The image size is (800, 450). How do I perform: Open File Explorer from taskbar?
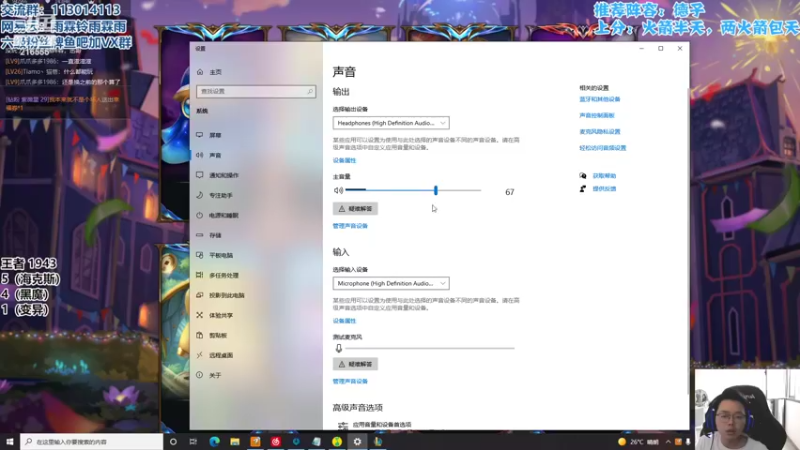coord(235,442)
